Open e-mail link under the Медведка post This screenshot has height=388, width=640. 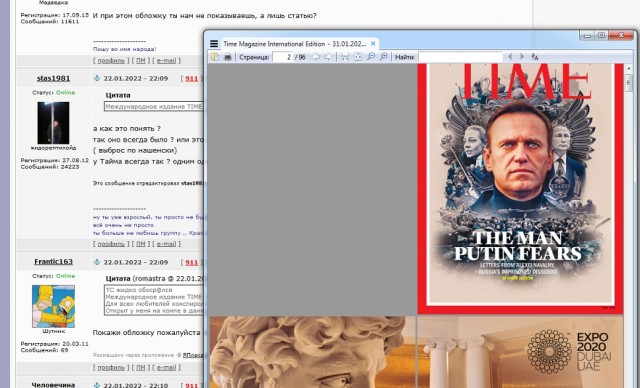(x=167, y=60)
